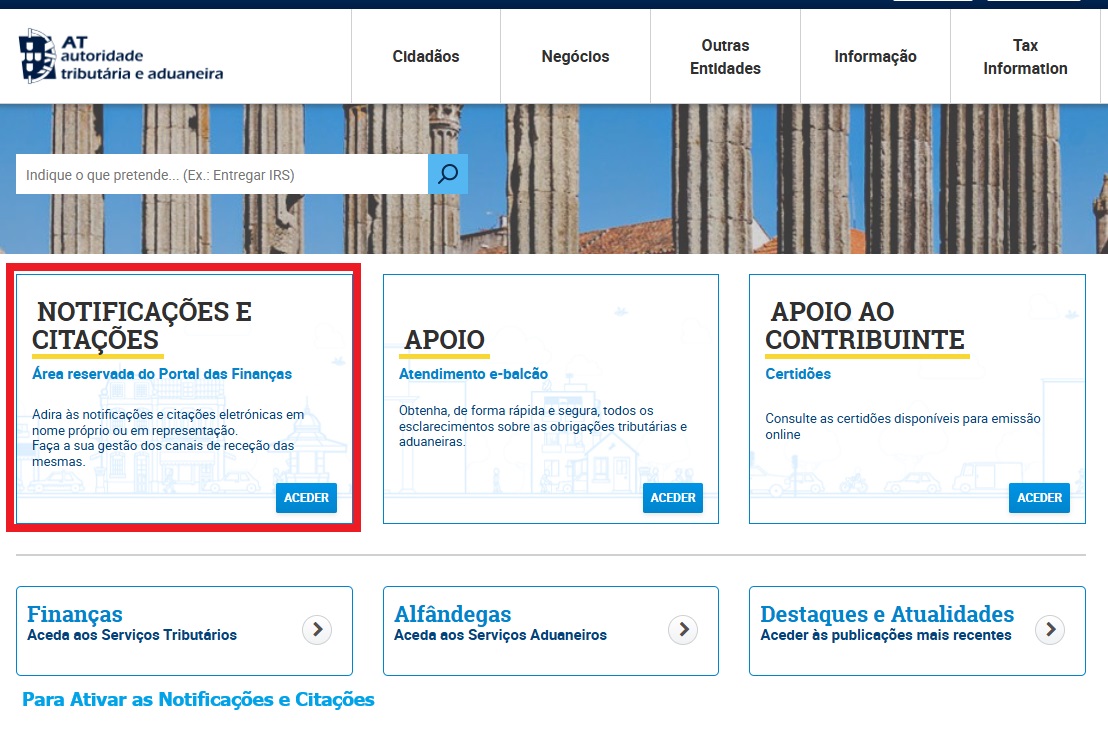The height and width of the screenshot is (744, 1108).
Task: Open the 'Atendimento e-balcão' link
Action: pyautogui.click(x=473, y=374)
